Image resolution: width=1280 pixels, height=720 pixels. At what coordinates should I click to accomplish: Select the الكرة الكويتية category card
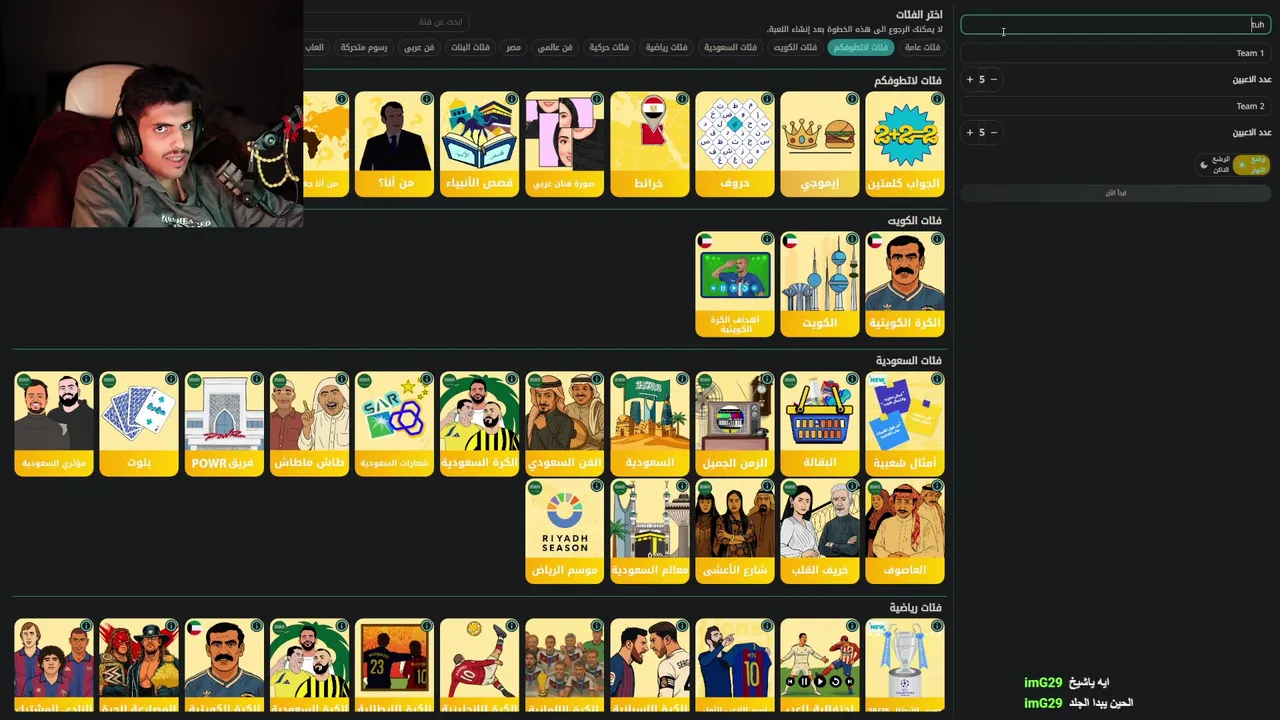click(x=904, y=284)
